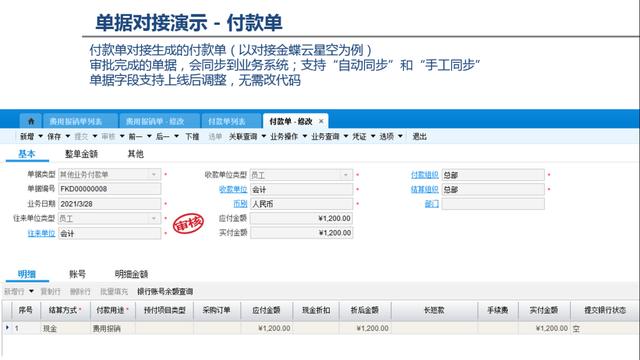Click the 收款单位 input field
The image size is (640, 360).
[x=302, y=189]
